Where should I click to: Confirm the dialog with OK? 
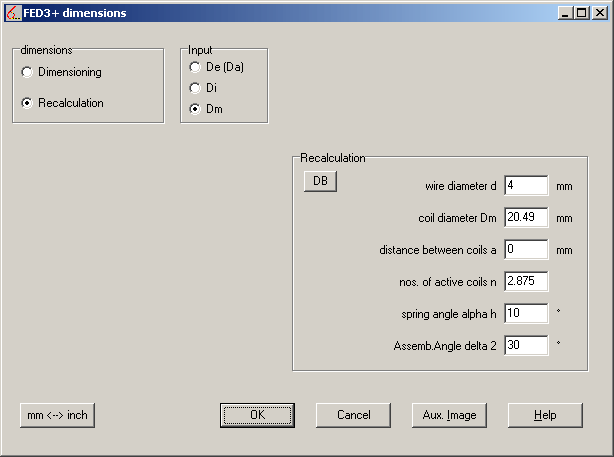pos(257,415)
